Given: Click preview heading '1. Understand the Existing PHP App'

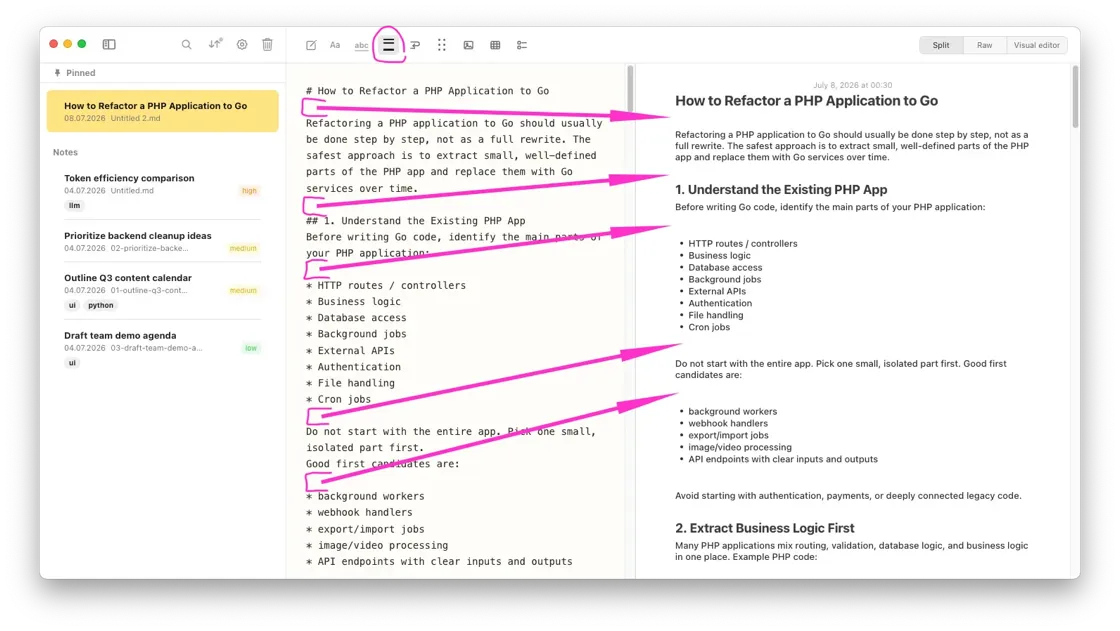Looking at the screenshot, I should (x=781, y=189).
